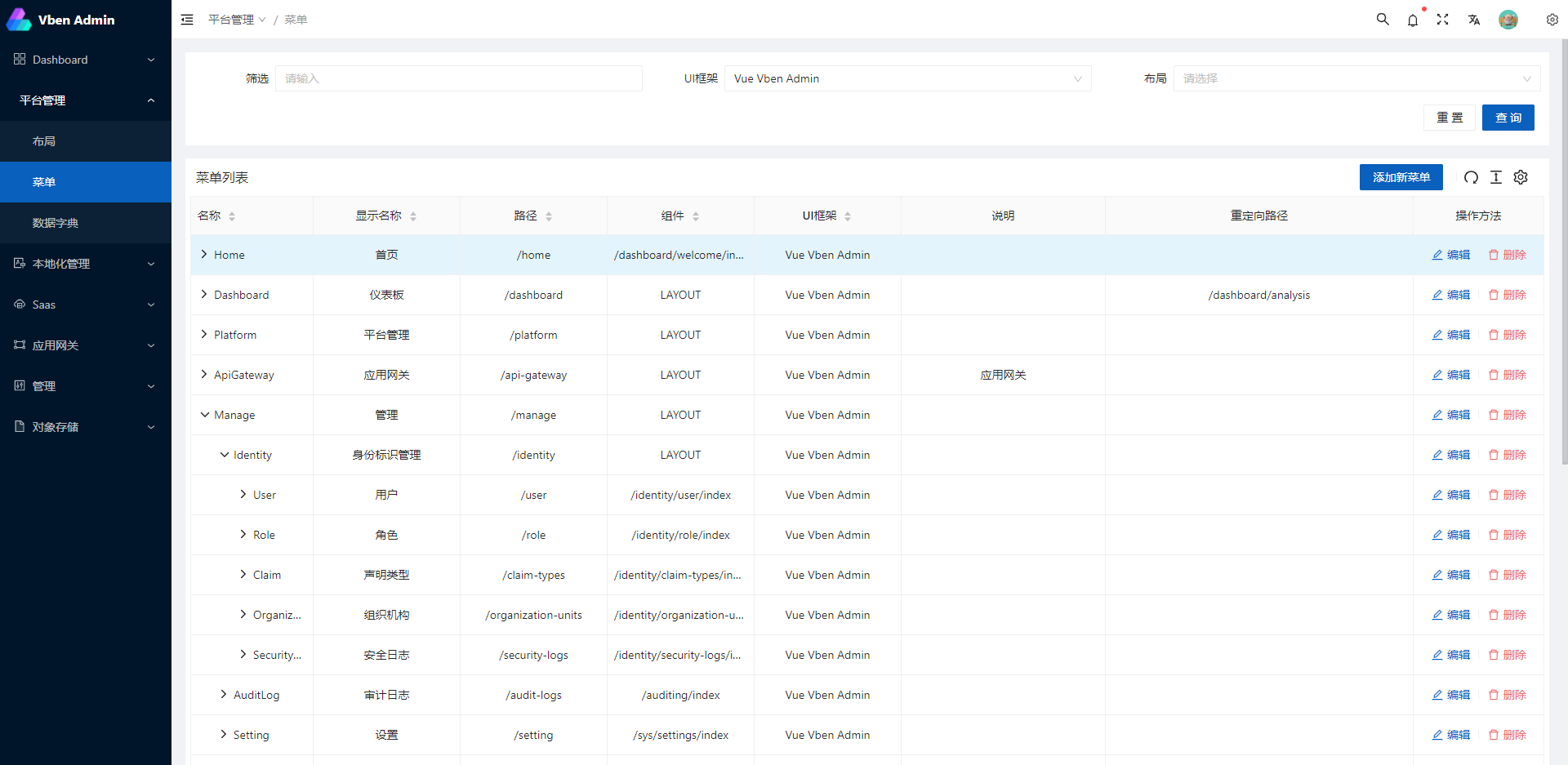
Task: Click the 查询 search button
Action: [1508, 118]
